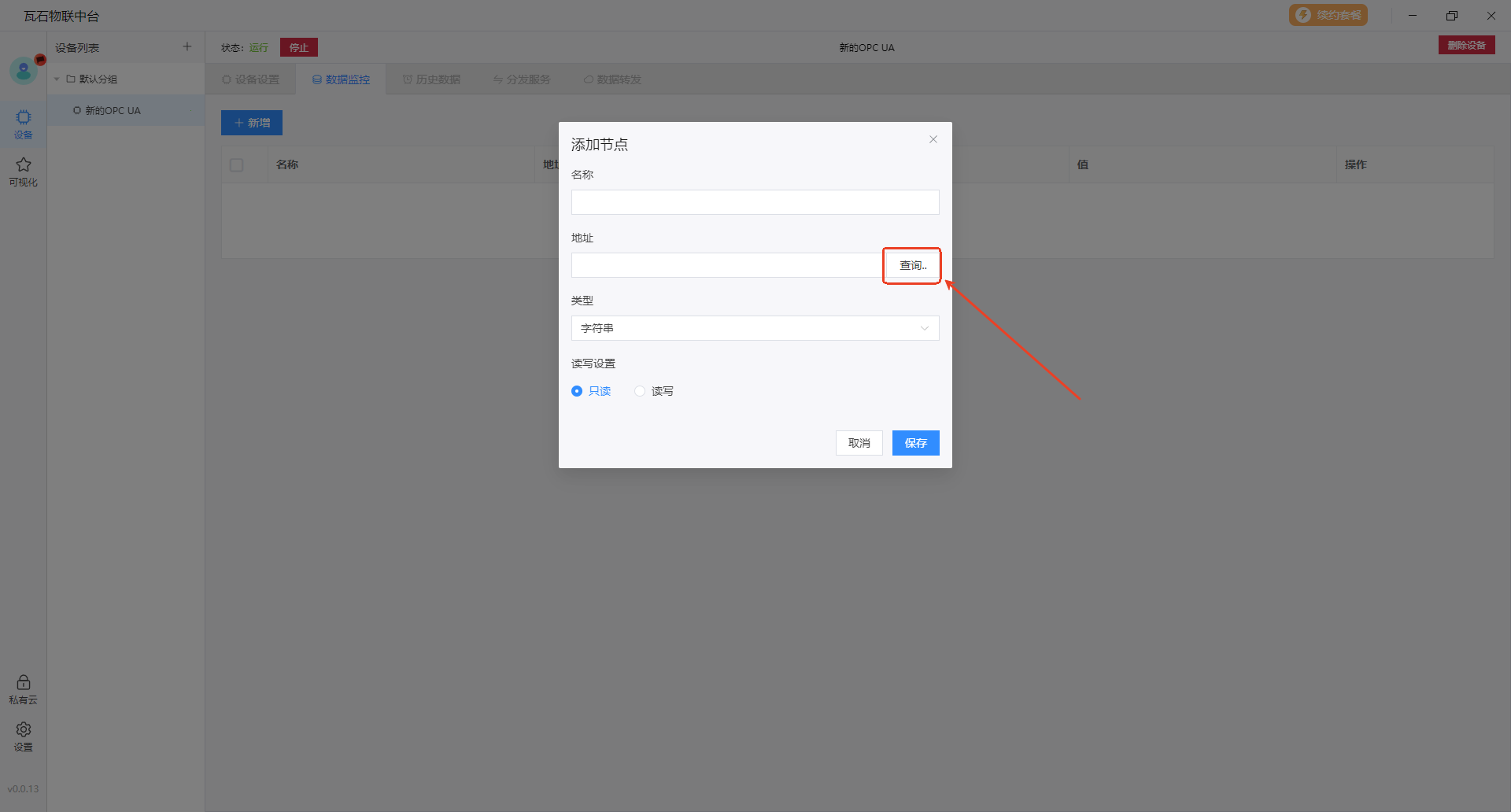The image size is (1511, 812).
Task: Open the 设置 gear icon
Action: pyautogui.click(x=24, y=736)
